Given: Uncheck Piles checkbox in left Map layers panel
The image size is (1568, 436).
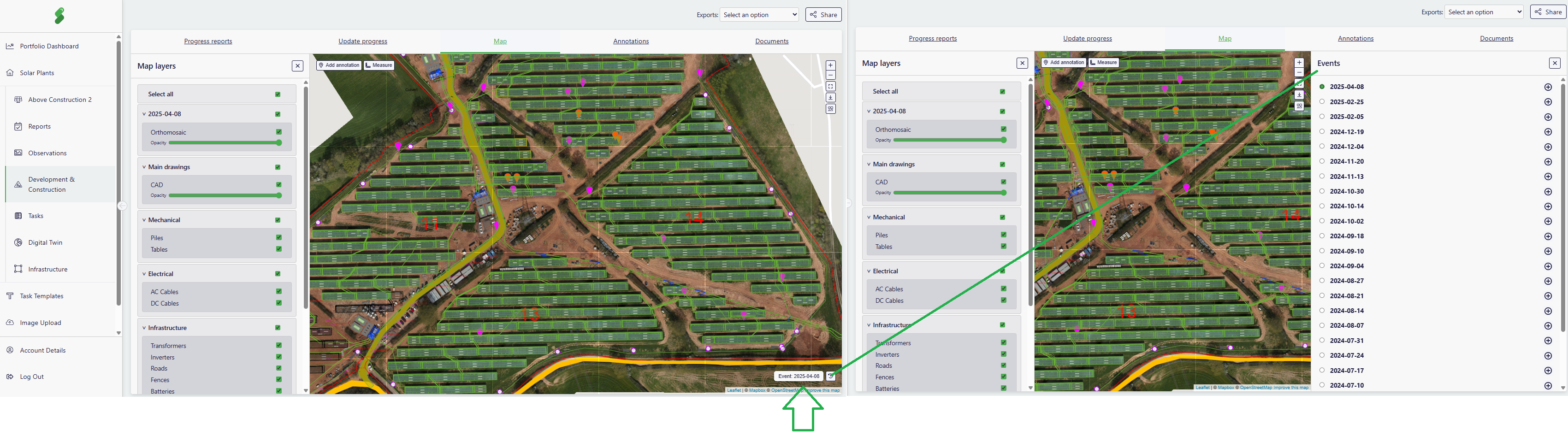Looking at the screenshot, I should click(279, 238).
